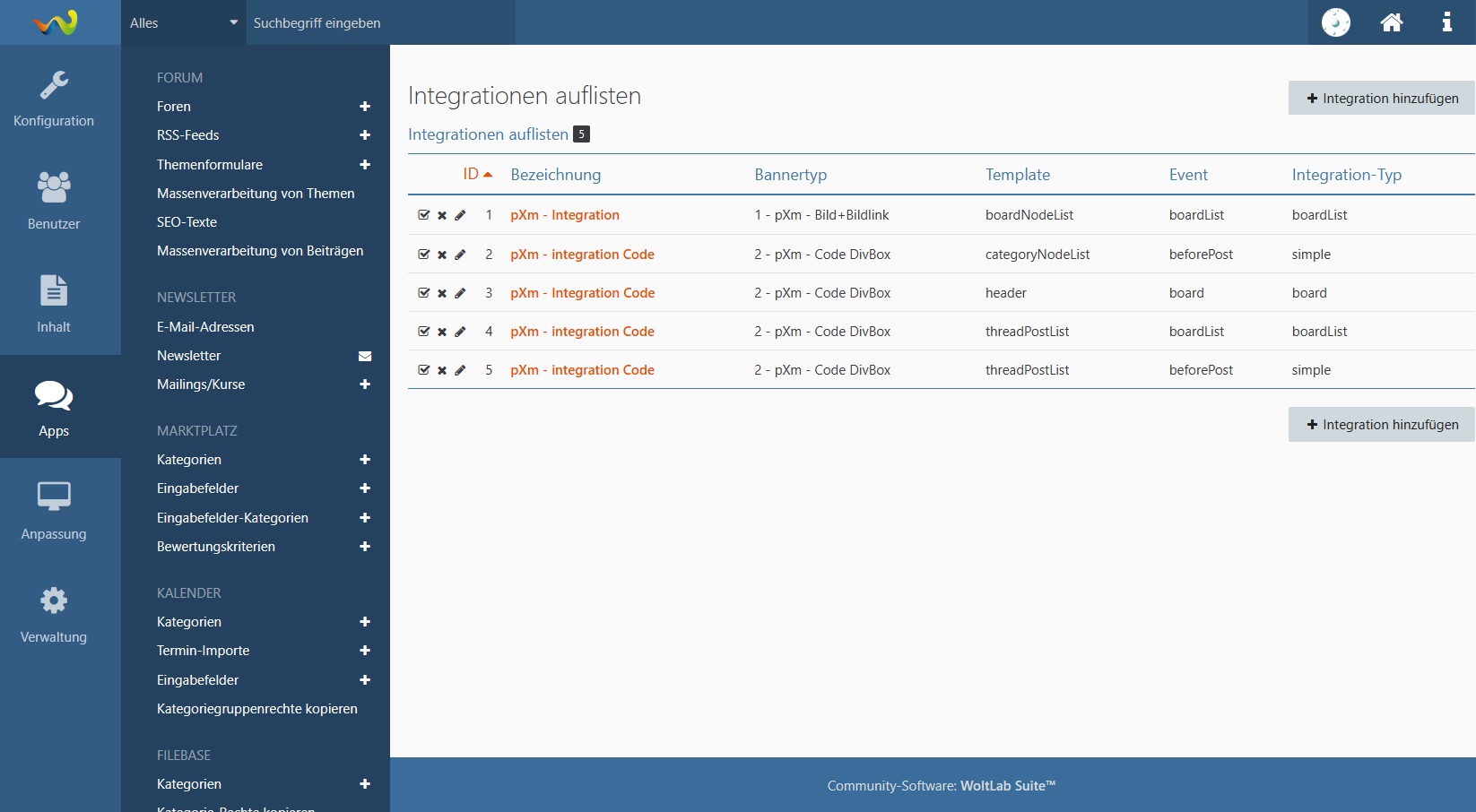Toggle the checkbox for integration 5
Viewport: 1476px width, 812px height.
coord(424,370)
